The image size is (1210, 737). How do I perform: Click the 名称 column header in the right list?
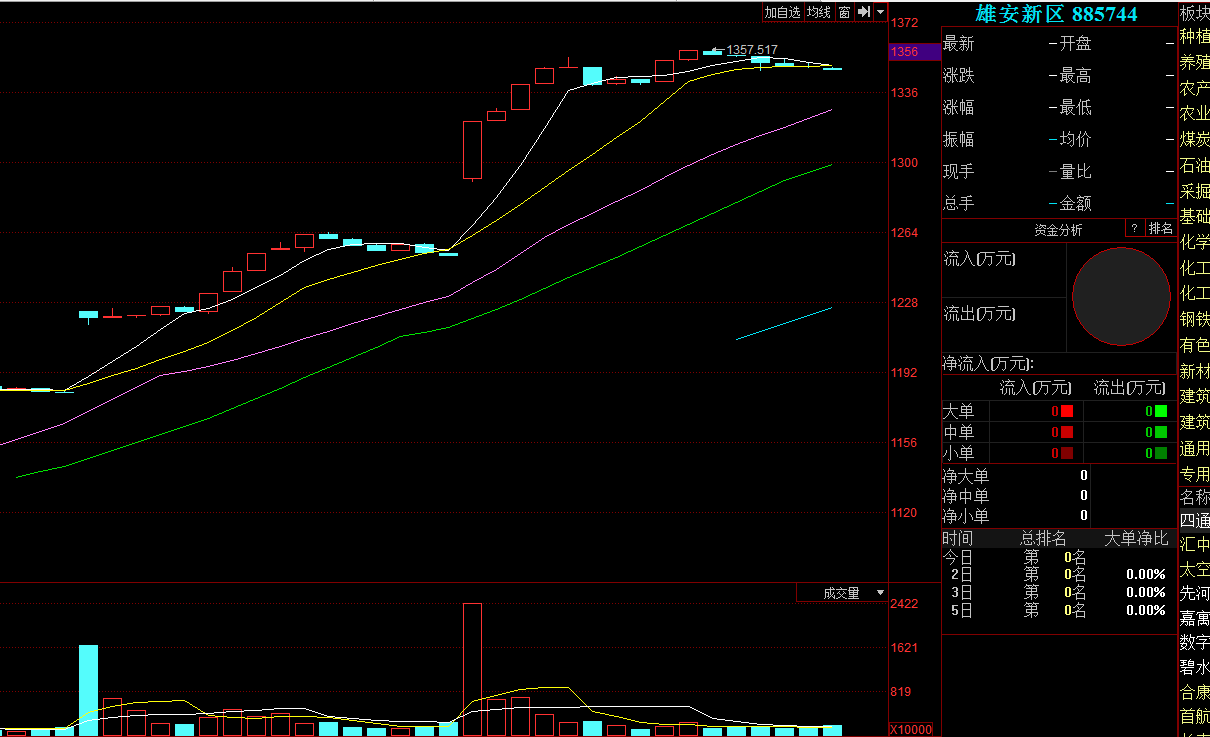pyautogui.click(x=1195, y=497)
